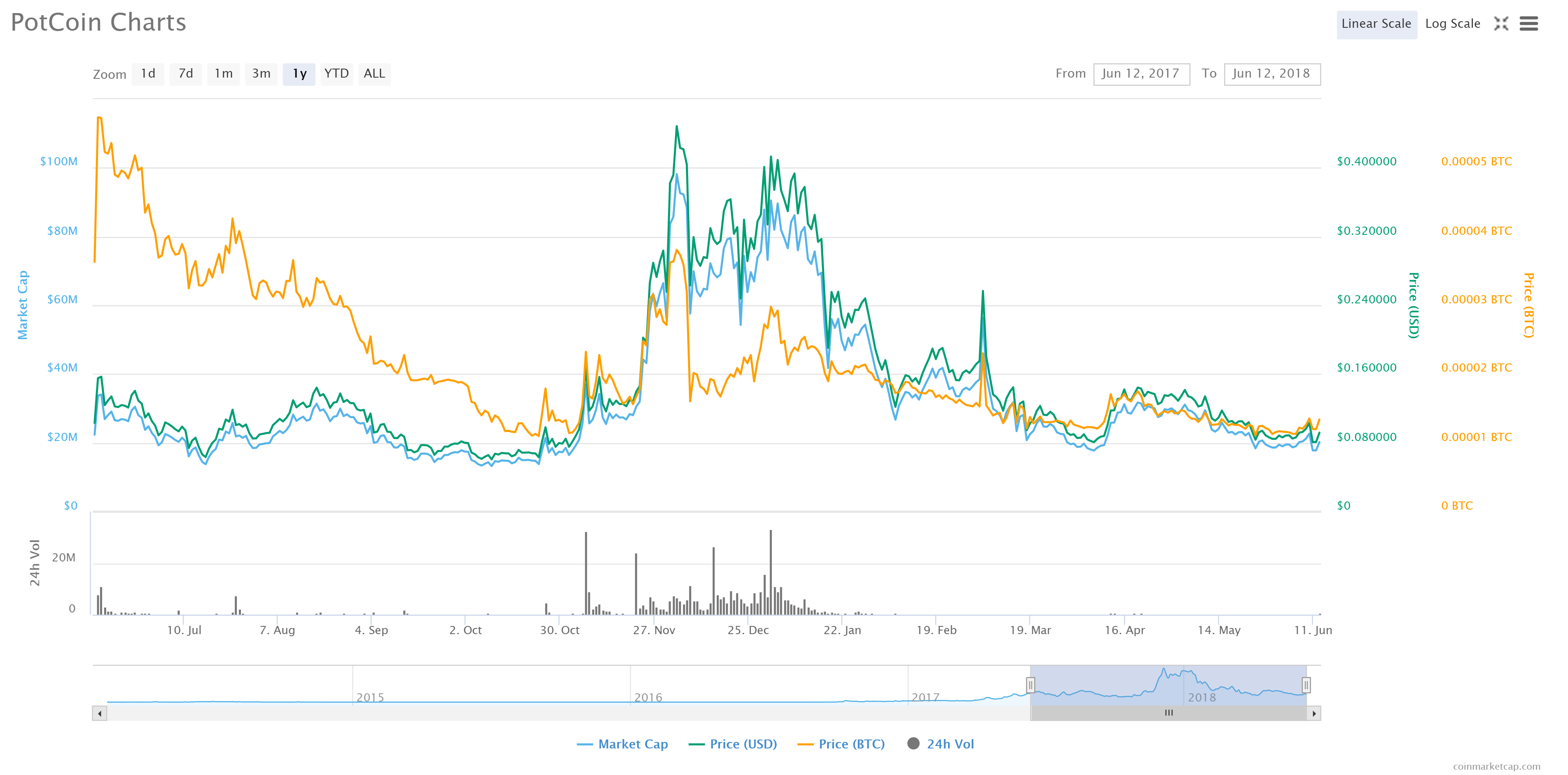The height and width of the screenshot is (775, 1568).
Task: Click the 2017 label in navigator
Action: pos(925,697)
